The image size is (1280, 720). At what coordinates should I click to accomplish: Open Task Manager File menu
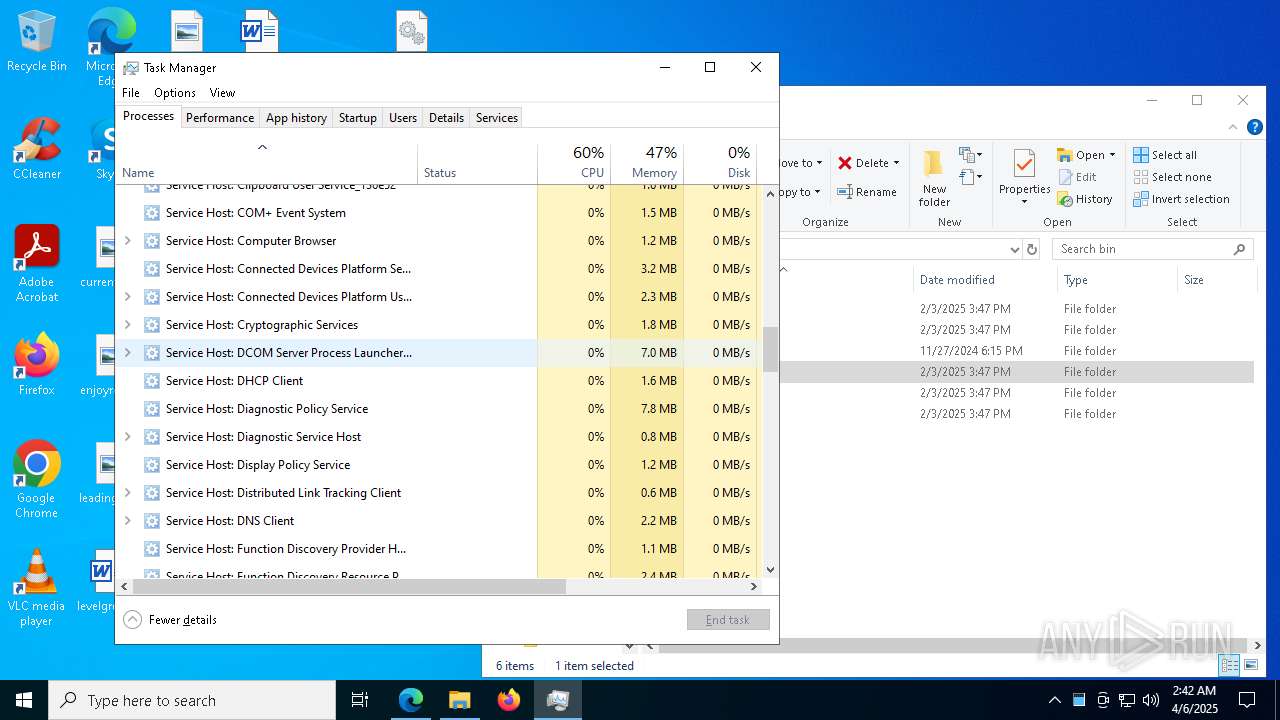[131, 93]
